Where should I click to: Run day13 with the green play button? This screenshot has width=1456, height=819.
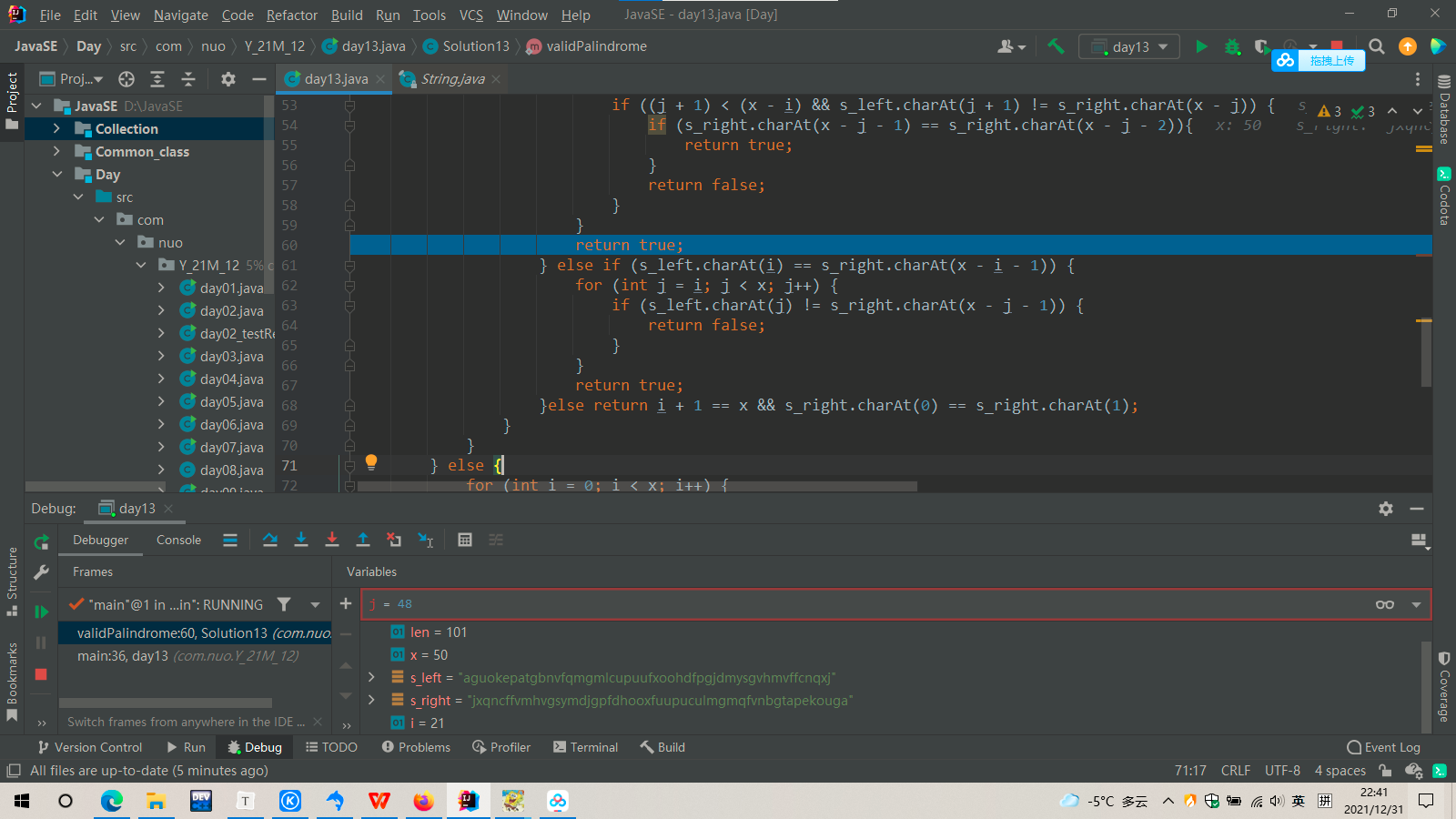click(x=1201, y=46)
